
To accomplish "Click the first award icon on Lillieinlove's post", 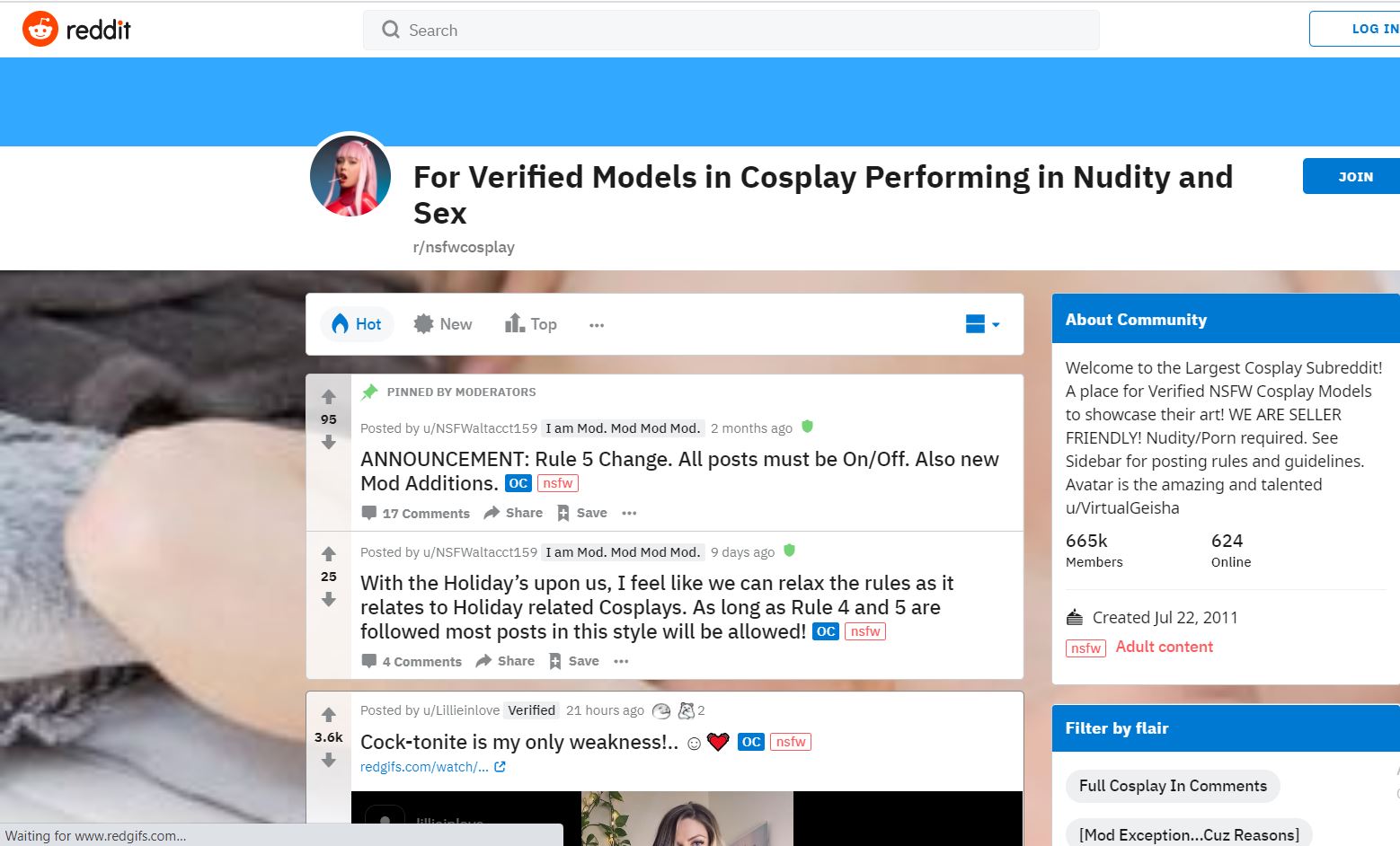I will [661, 711].
